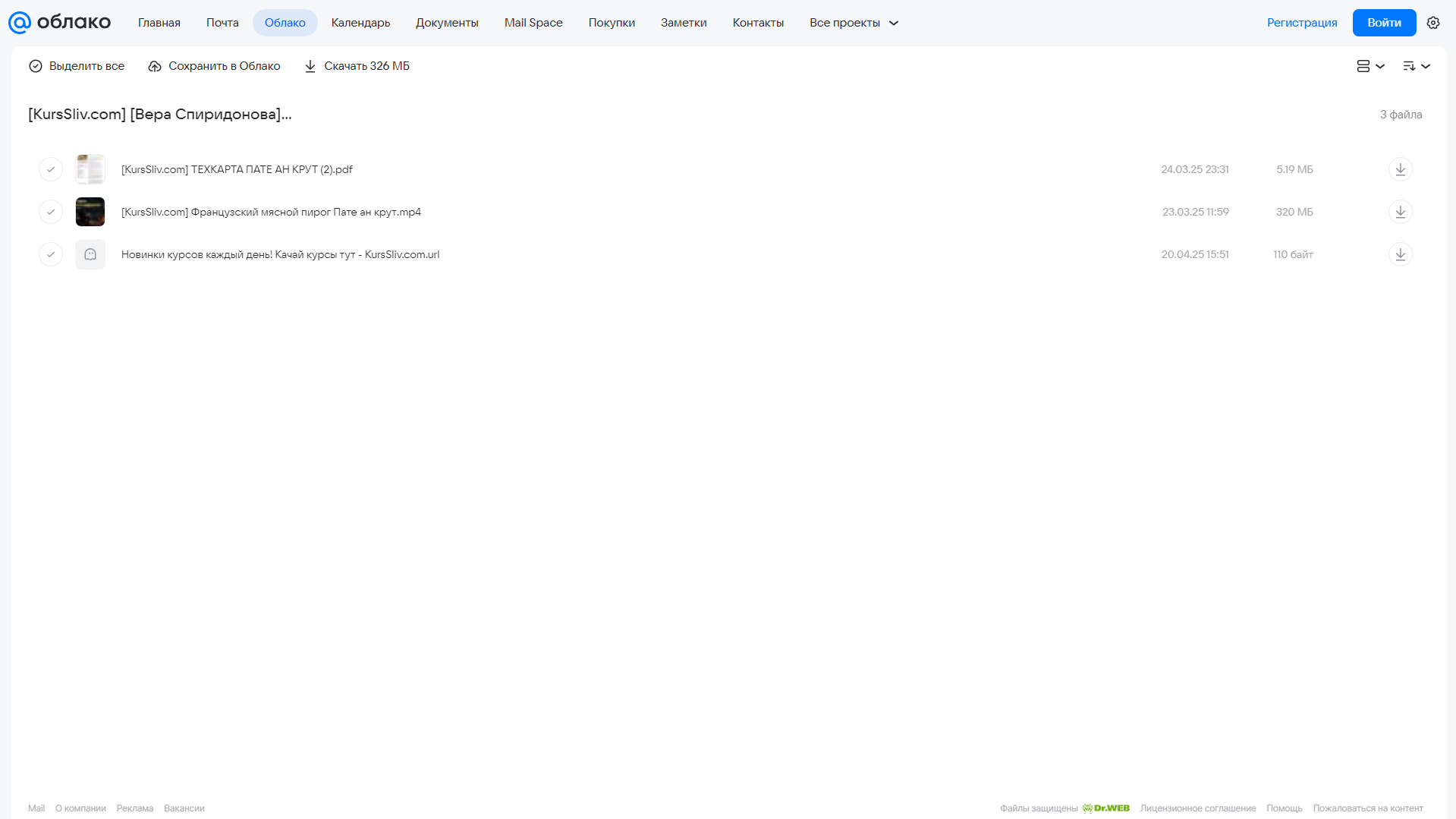
Task: Open the settings gear icon
Action: tap(1432, 23)
